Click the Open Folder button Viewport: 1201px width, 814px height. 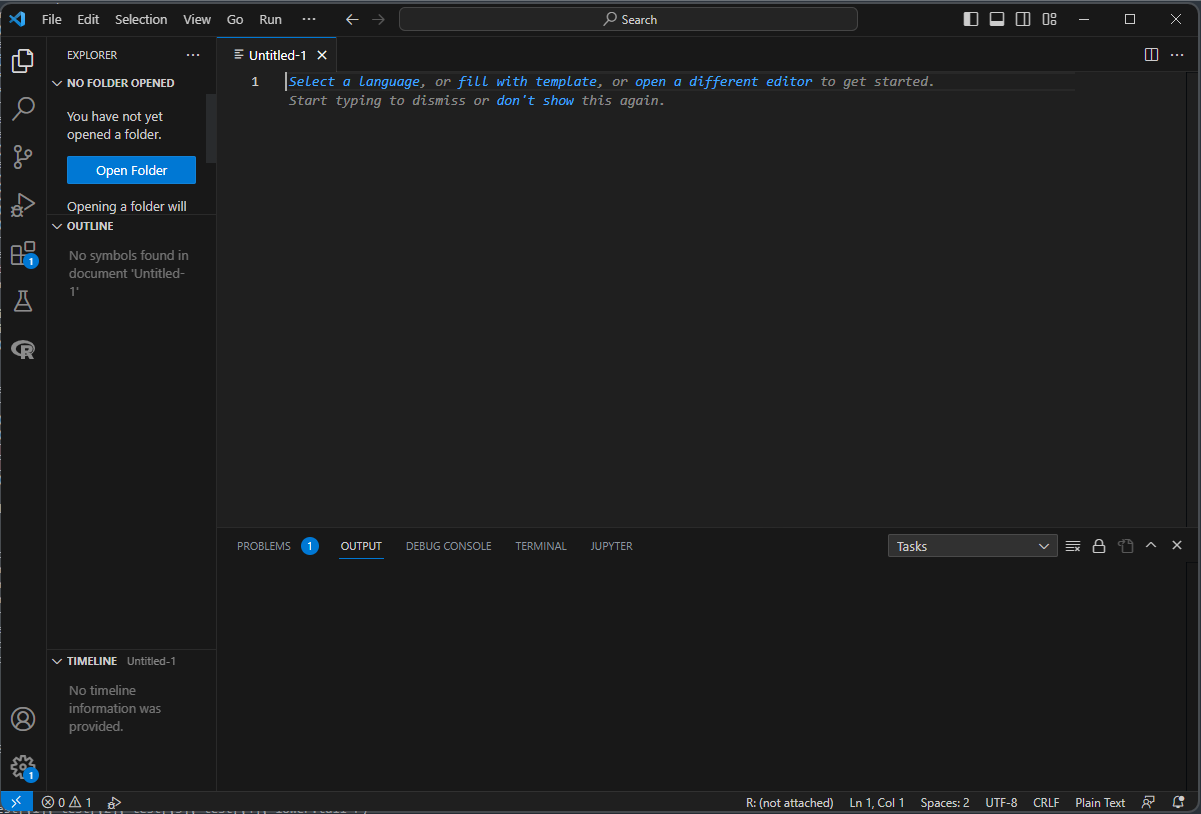tap(131, 169)
